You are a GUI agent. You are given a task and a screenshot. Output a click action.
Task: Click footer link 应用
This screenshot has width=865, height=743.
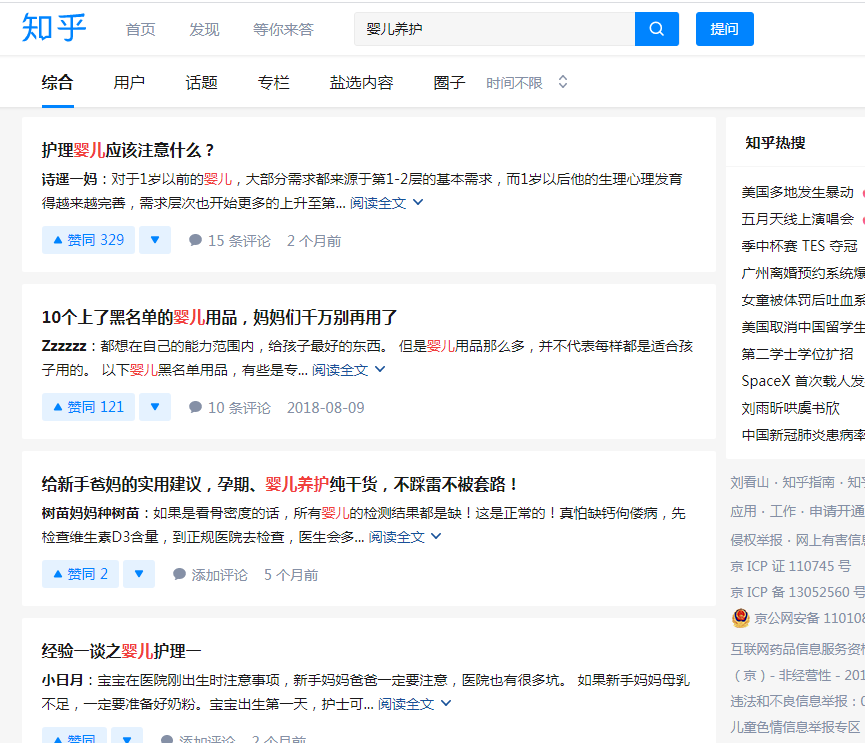coord(743,511)
